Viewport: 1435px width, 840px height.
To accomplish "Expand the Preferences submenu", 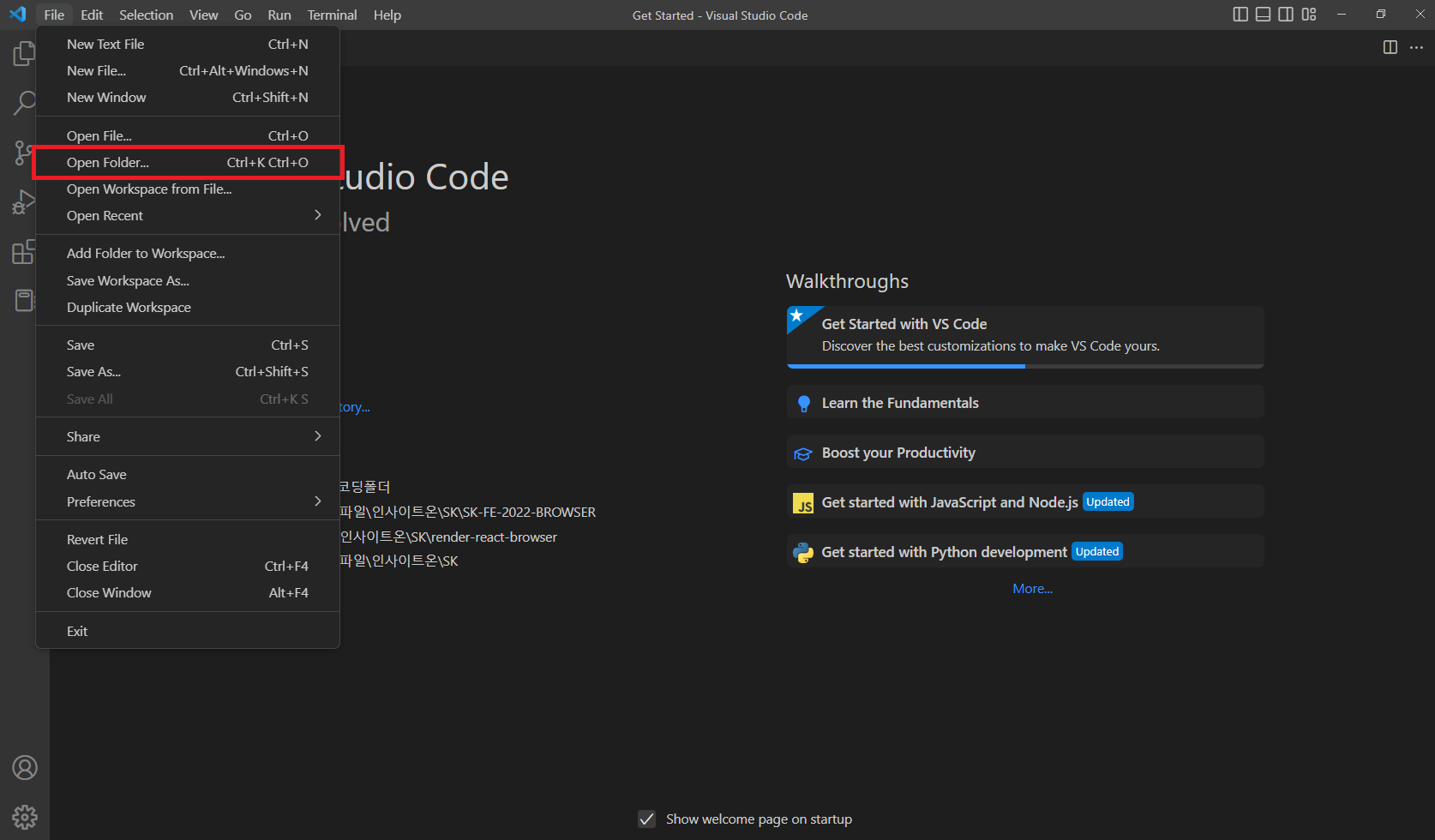I will pos(188,501).
